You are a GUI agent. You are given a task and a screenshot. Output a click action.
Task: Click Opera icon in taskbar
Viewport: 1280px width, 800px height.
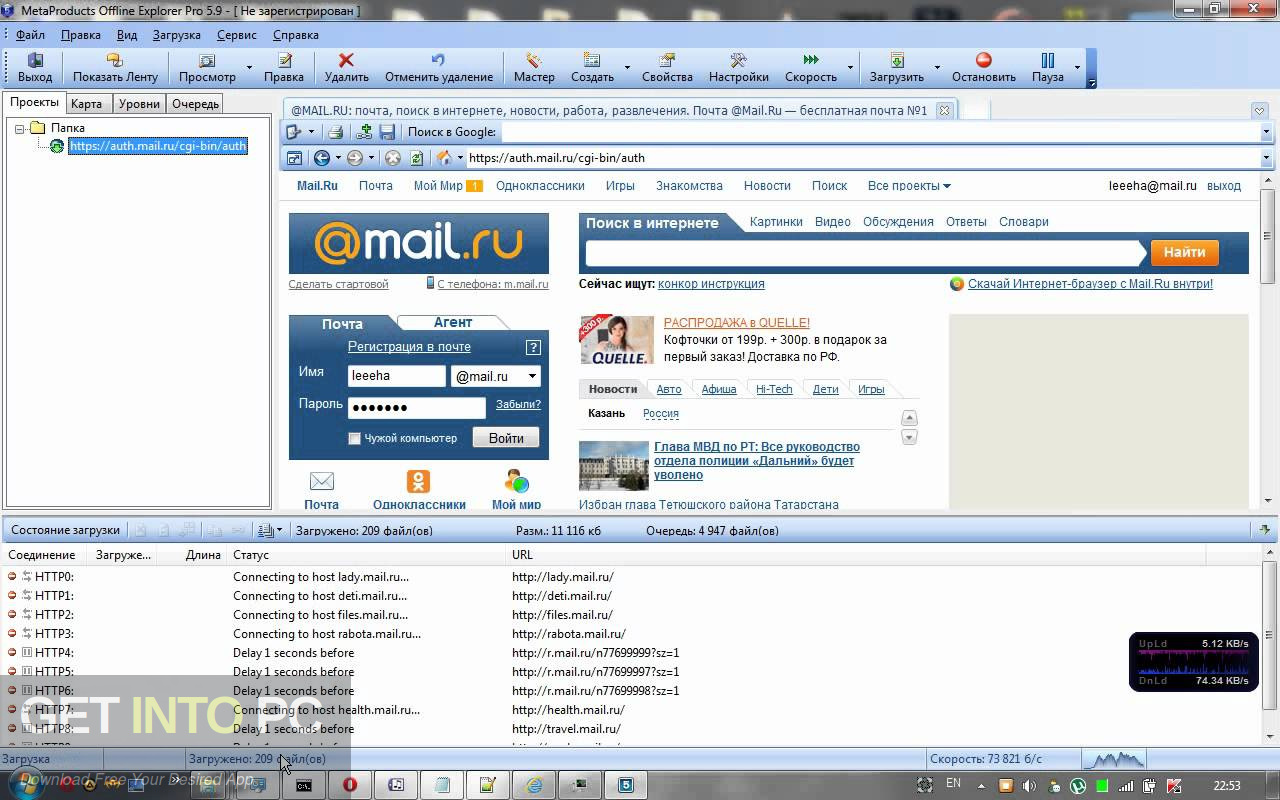click(350, 785)
